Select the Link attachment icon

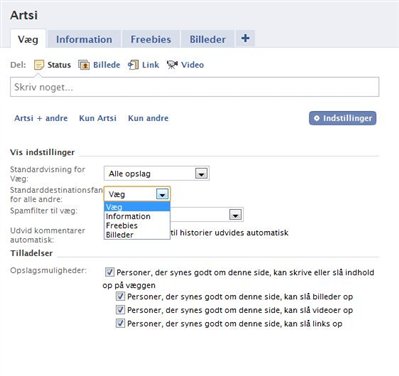[x=133, y=65]
